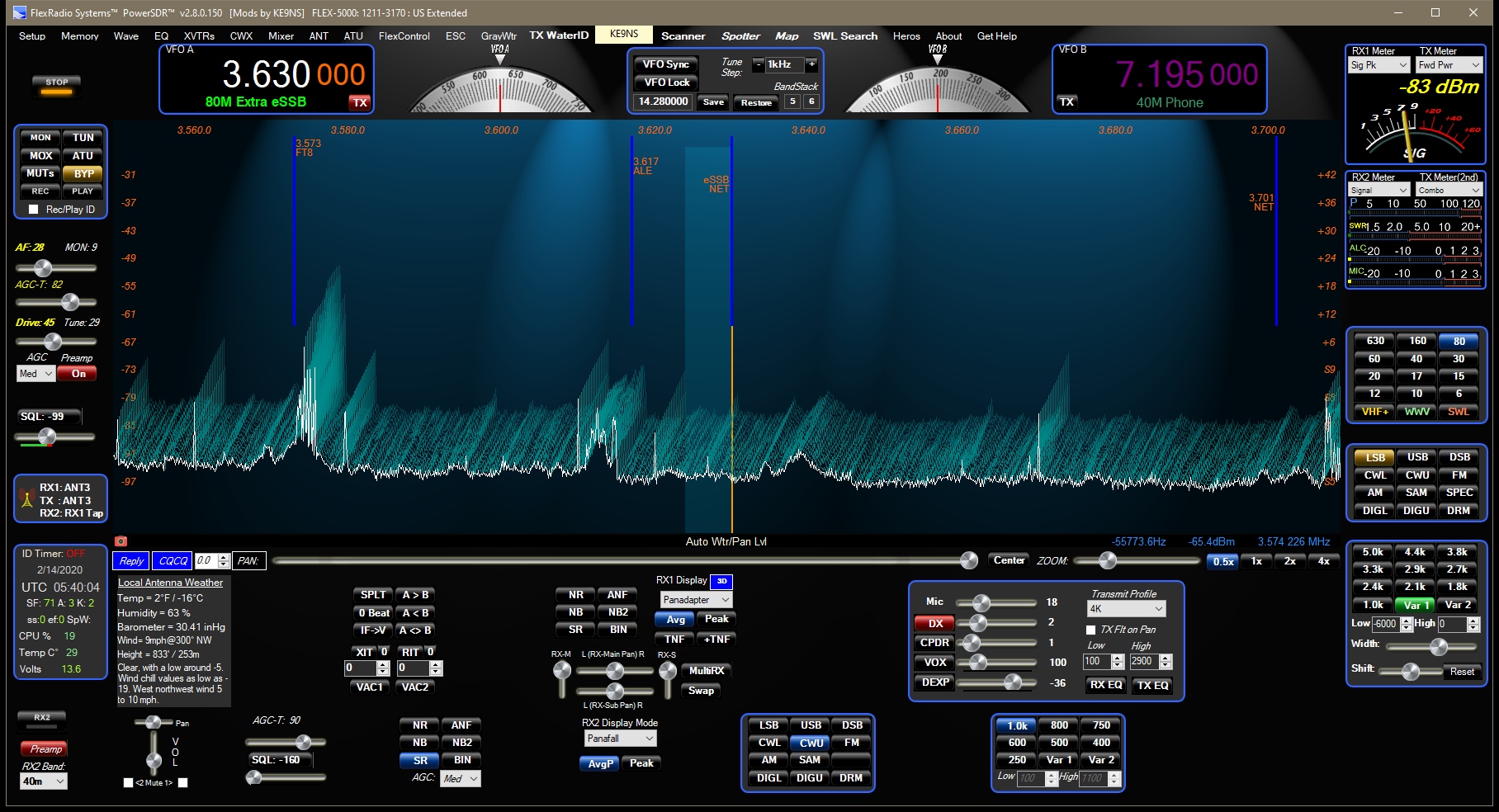Select the 80 meter band button
Viewport: 1499px width, 812px height.
pyautogui.click(x=1459, y=341)
